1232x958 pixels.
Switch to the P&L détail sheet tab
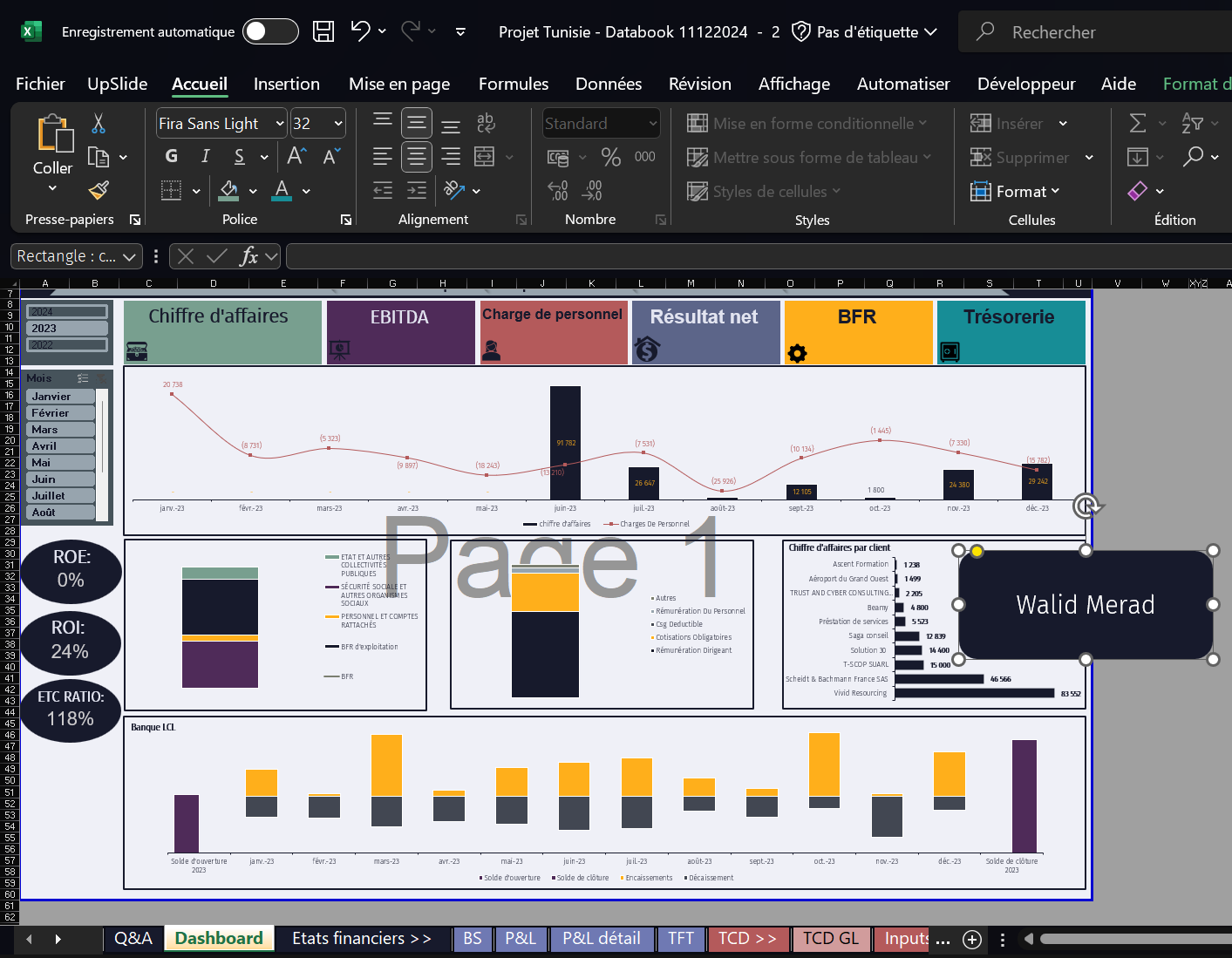point(601,939)
